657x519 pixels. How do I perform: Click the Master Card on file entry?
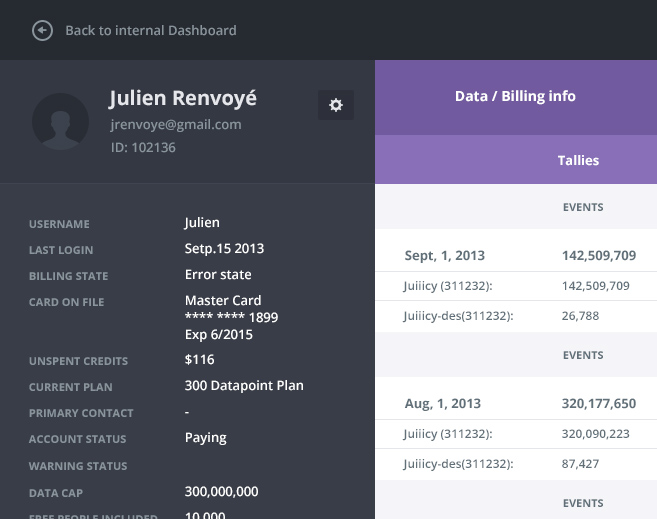[x=223, y=301]
